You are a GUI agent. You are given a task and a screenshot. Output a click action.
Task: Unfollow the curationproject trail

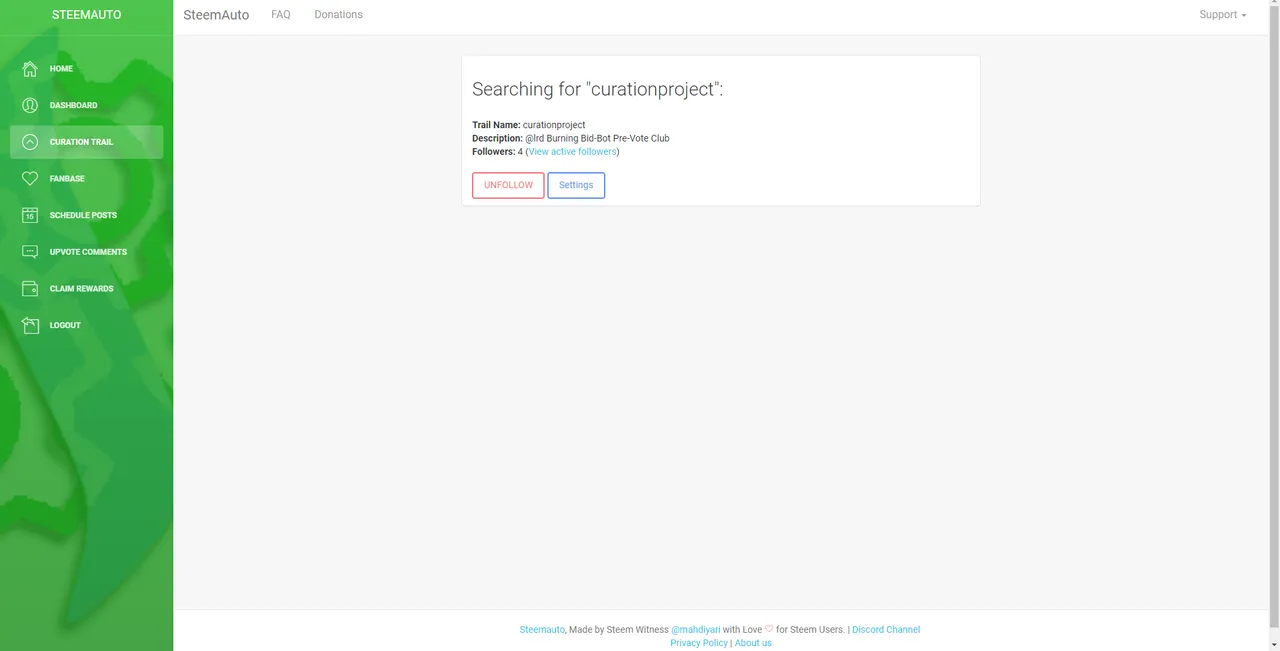(x=508, y=185)
